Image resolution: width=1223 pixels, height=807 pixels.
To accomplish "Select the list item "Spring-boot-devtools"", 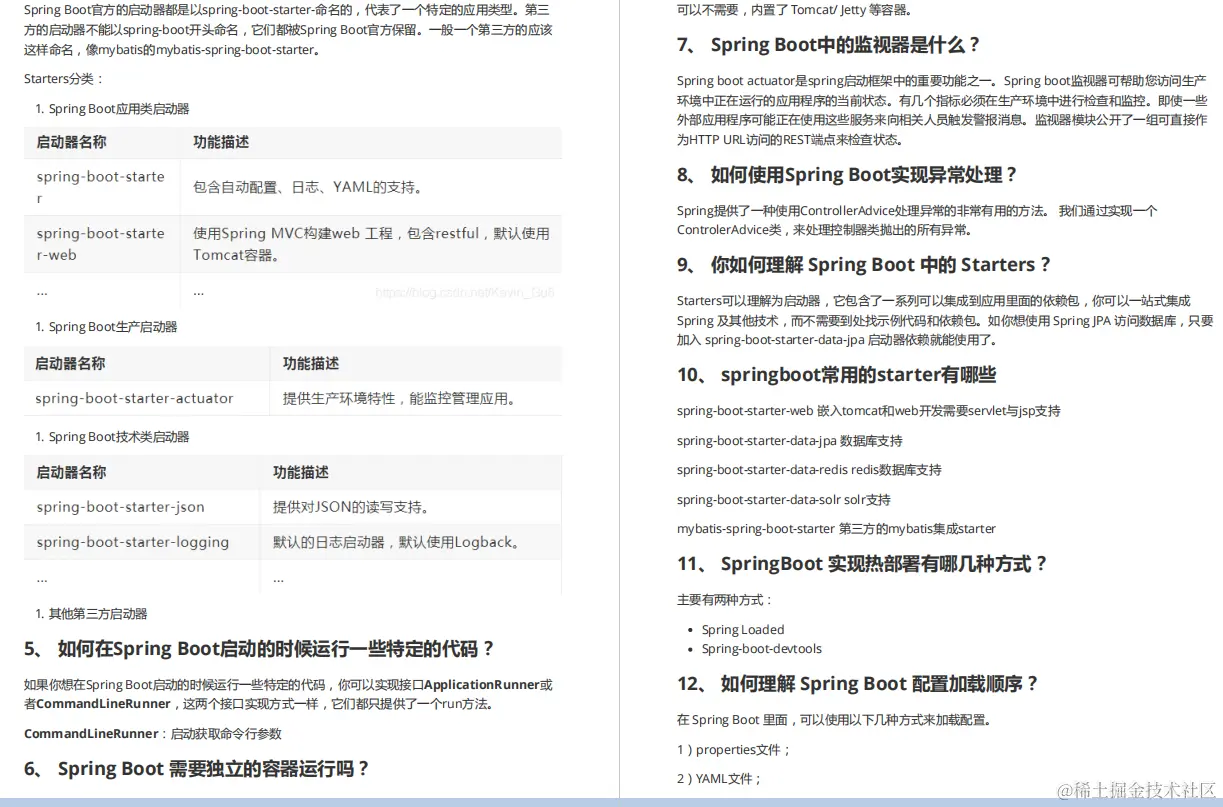I will 761,648.
